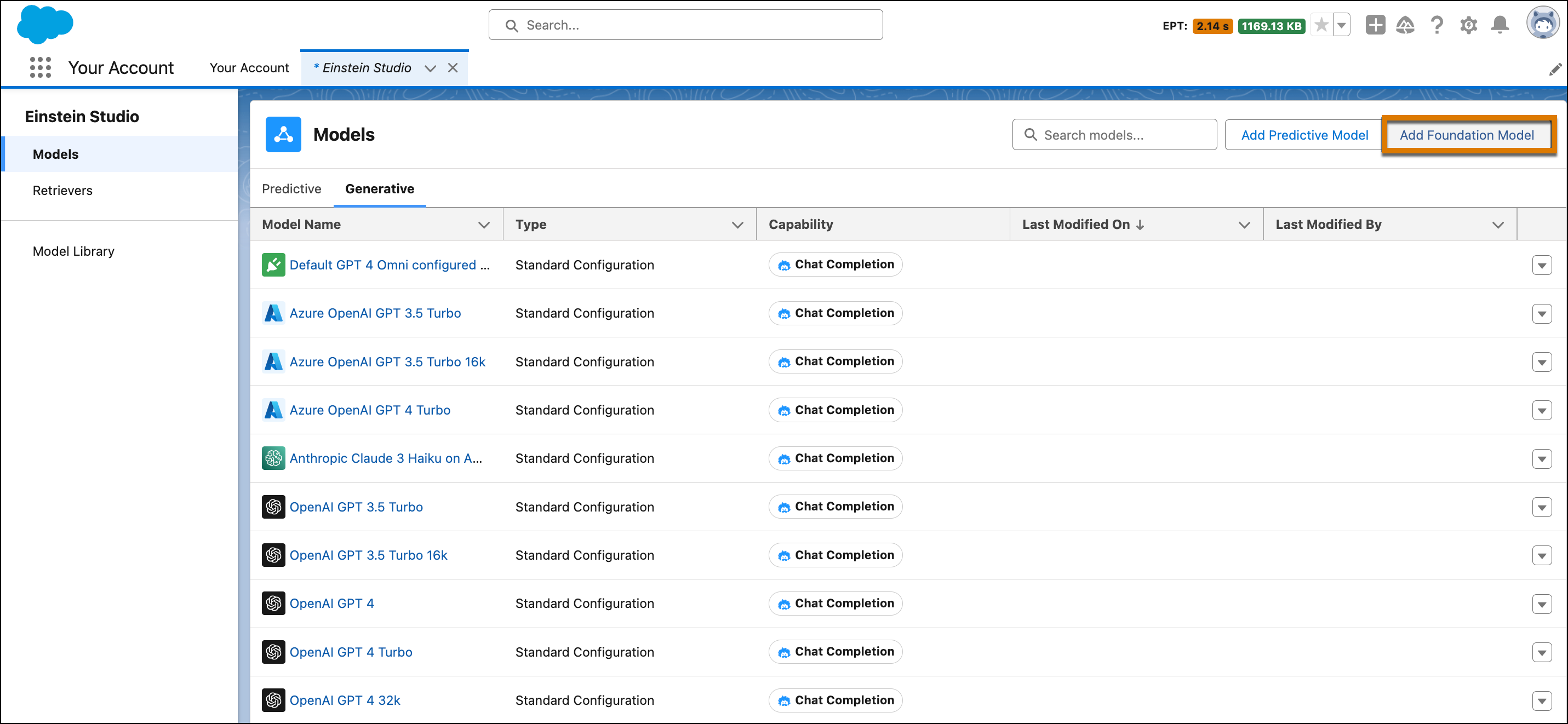Image resolution: width=1568 pixels, height=724 pixels.
Task: Click the EPT 2.14 s indicator
Action: click(1212, 26)
